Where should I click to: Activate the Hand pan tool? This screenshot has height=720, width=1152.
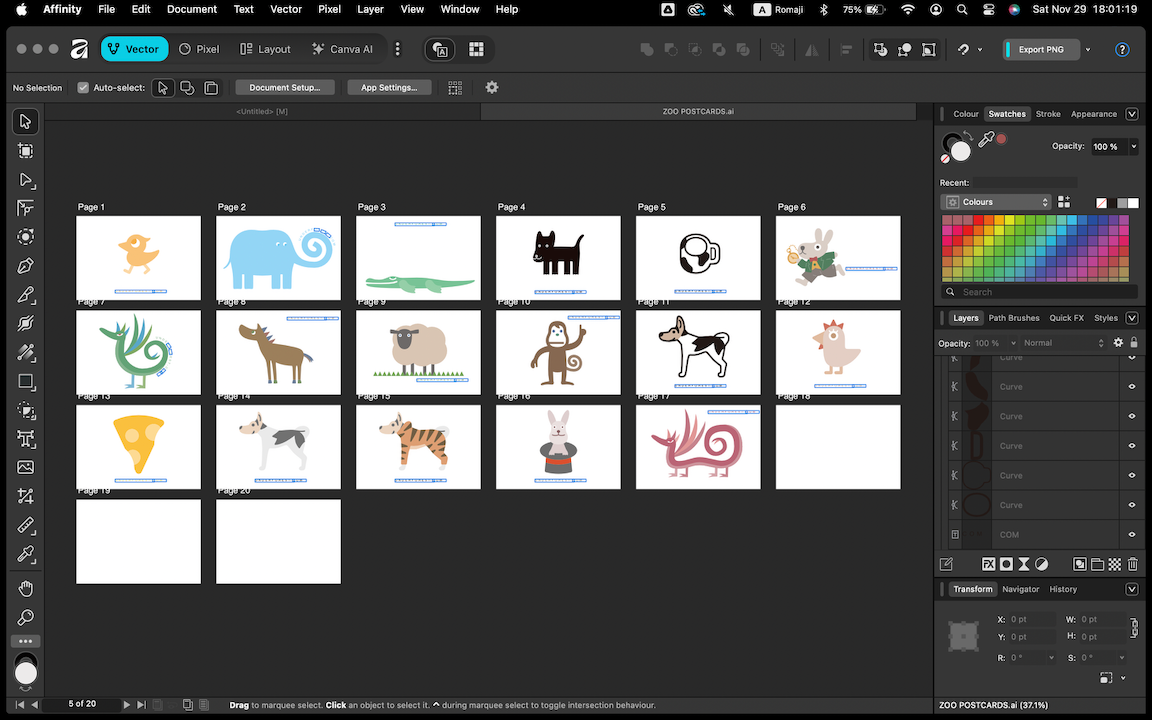tap(26, 588)
